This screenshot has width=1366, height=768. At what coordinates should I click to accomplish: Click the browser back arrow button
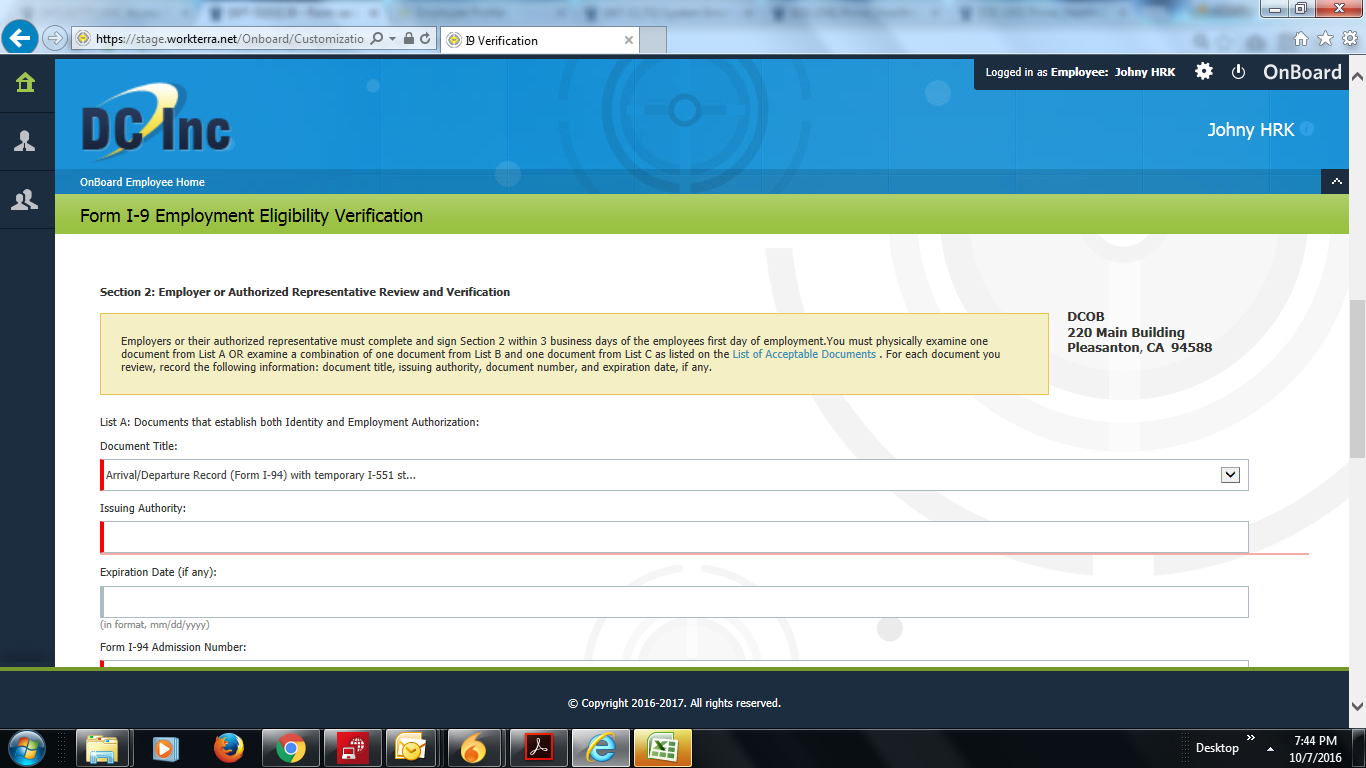pyautogui.click(x=20, y=39)
